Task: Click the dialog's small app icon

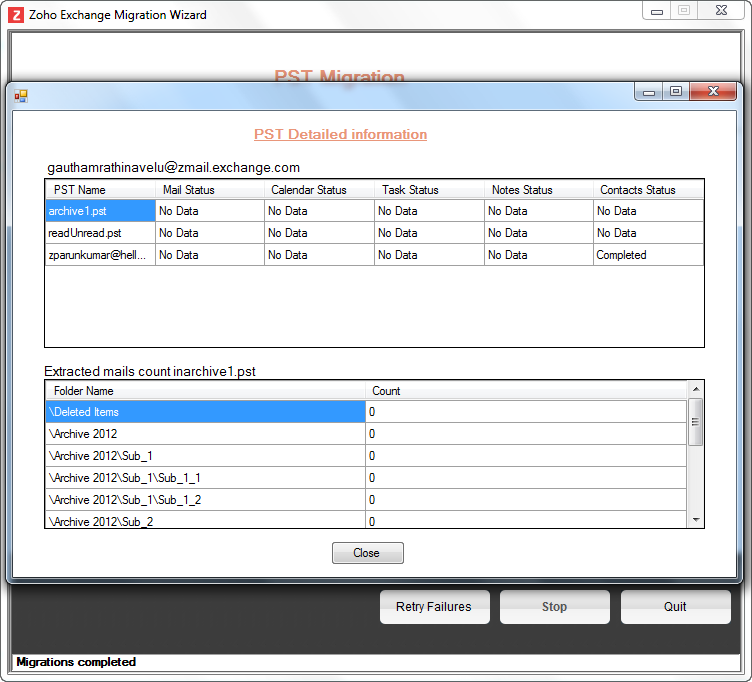Action: [x=20, y=95]
